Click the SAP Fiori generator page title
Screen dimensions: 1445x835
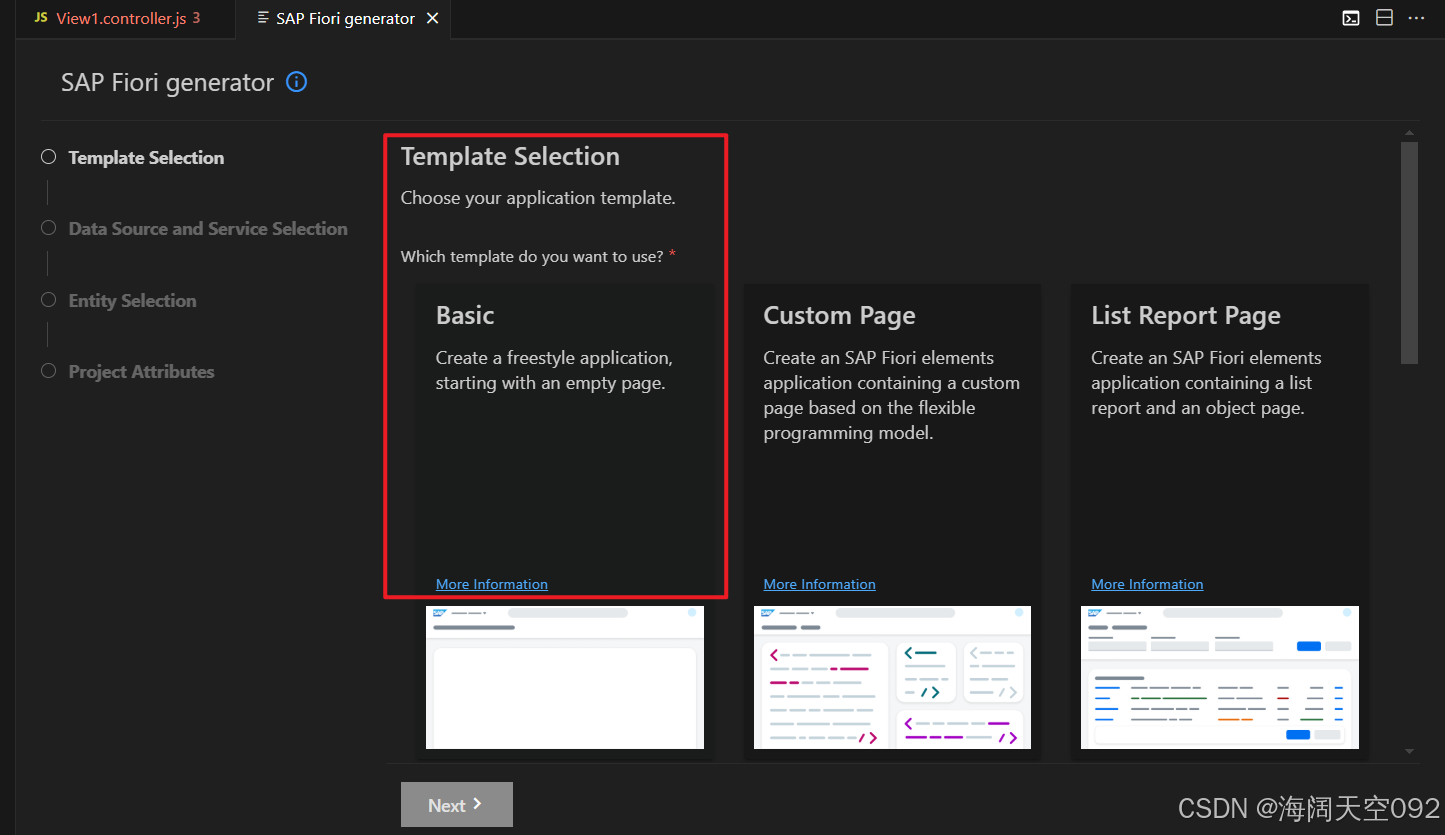pos(167,83)
